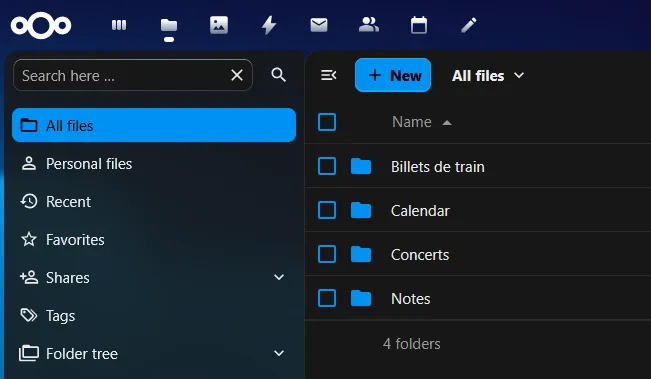Open the Mail app icon
Screen dimensions: 651x379
[319, 25]
